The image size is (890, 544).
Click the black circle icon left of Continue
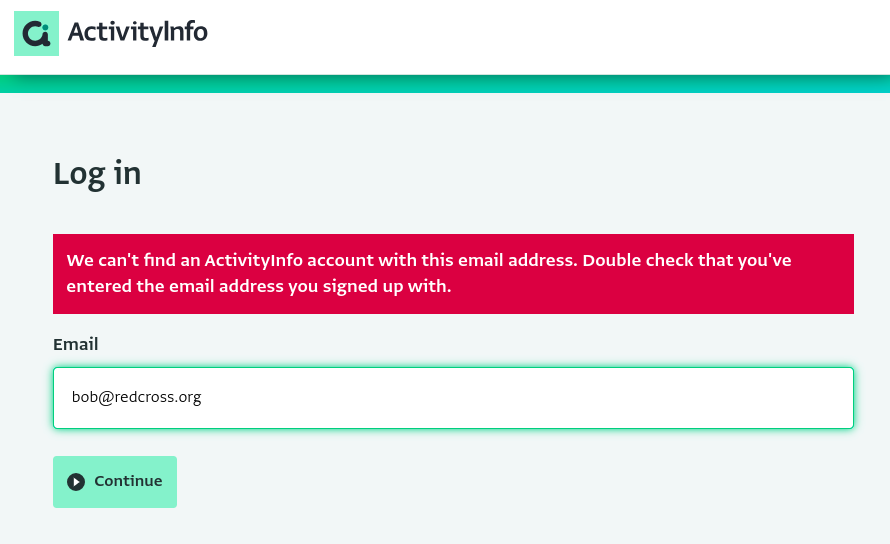click(76, 482)
